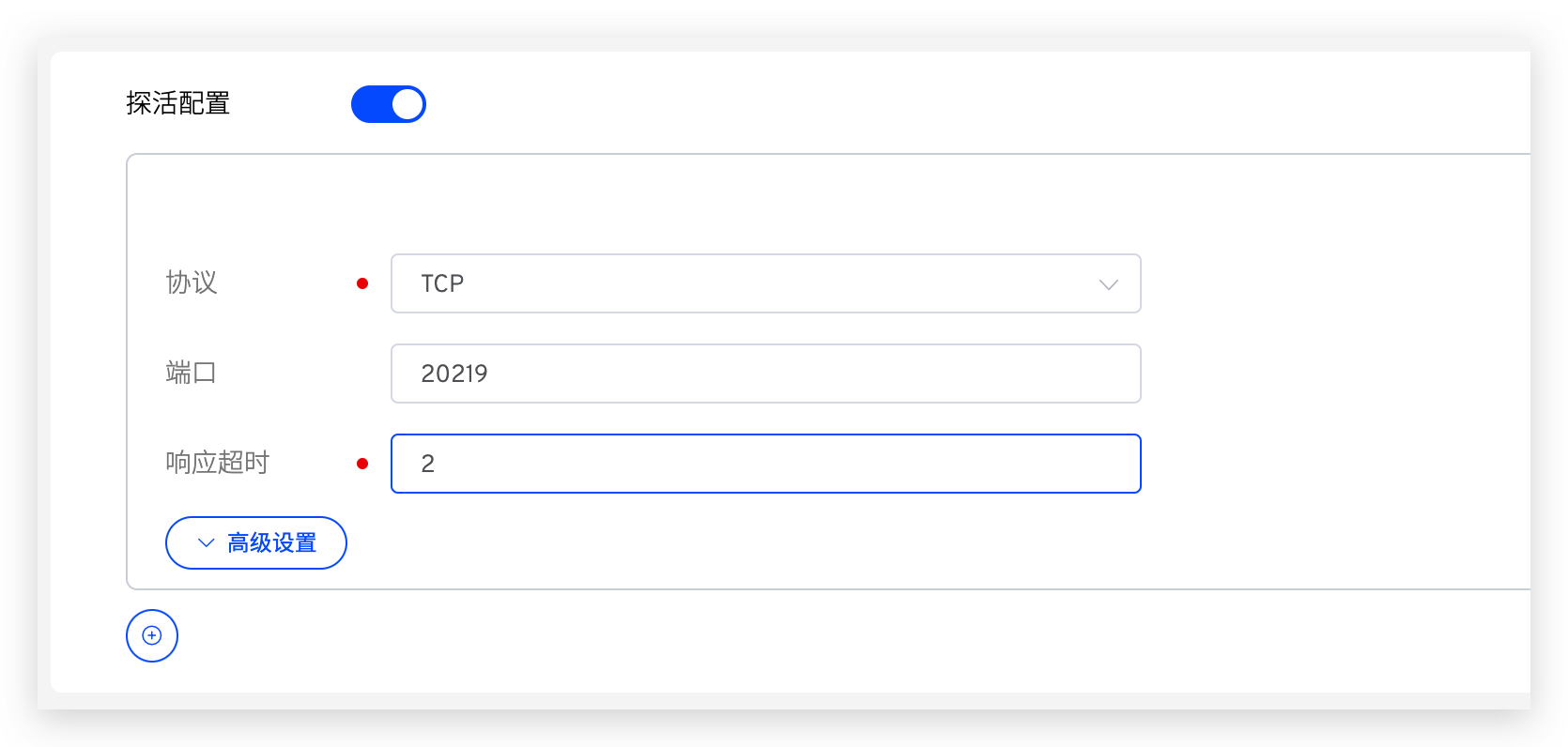The width and height of the screenshot is (1568, 747).
Task: Click the blue track of 探活配置 toggle
Action: 370,104
